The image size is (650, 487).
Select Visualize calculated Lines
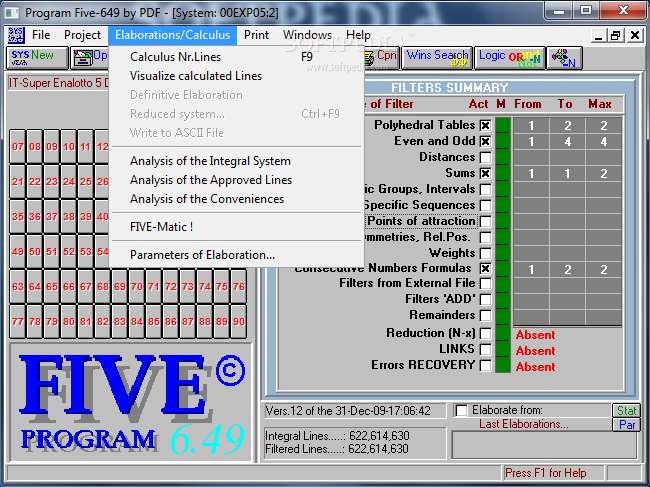[236, 76]
